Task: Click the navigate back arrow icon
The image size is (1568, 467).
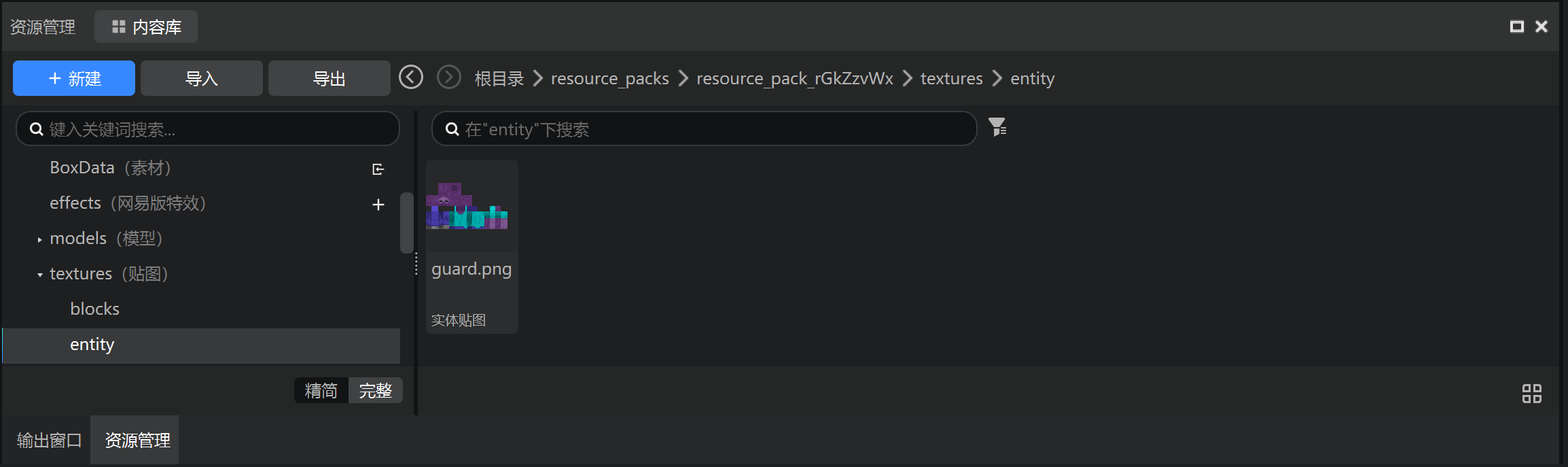Action: point(411,77)
